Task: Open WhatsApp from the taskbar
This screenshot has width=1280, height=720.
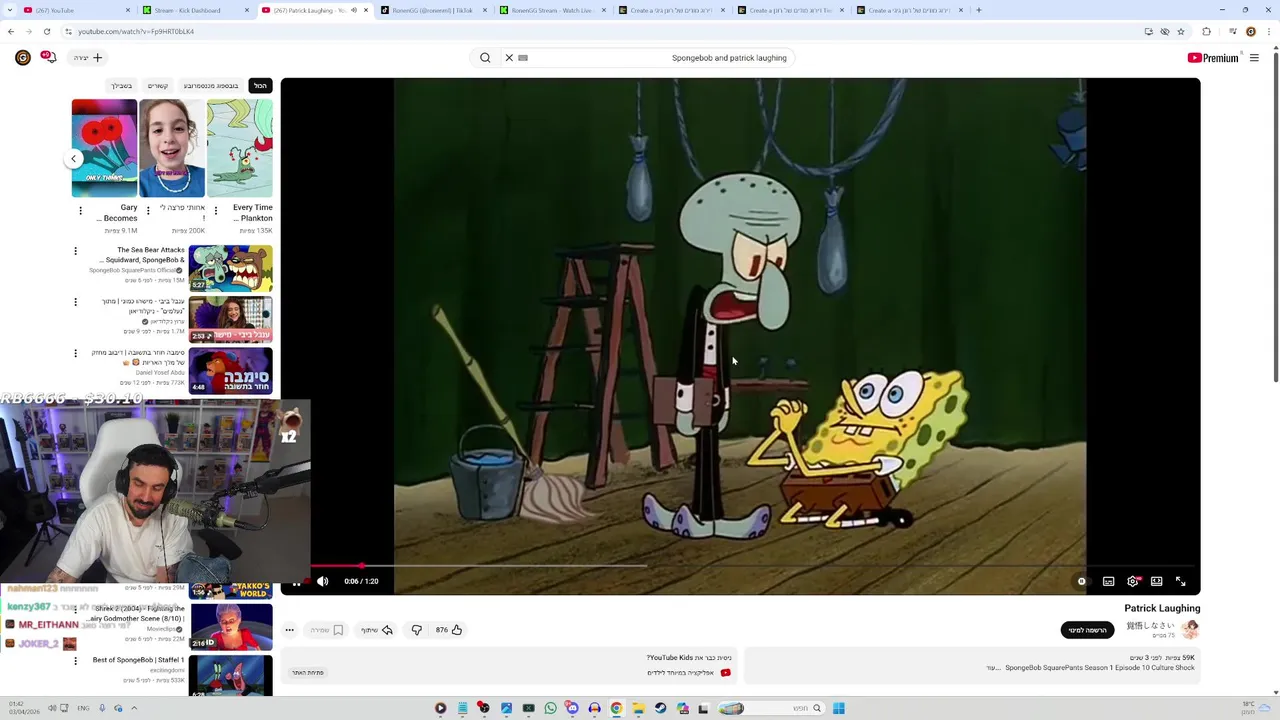Action: pyautogui.click(x=550, y=708)
